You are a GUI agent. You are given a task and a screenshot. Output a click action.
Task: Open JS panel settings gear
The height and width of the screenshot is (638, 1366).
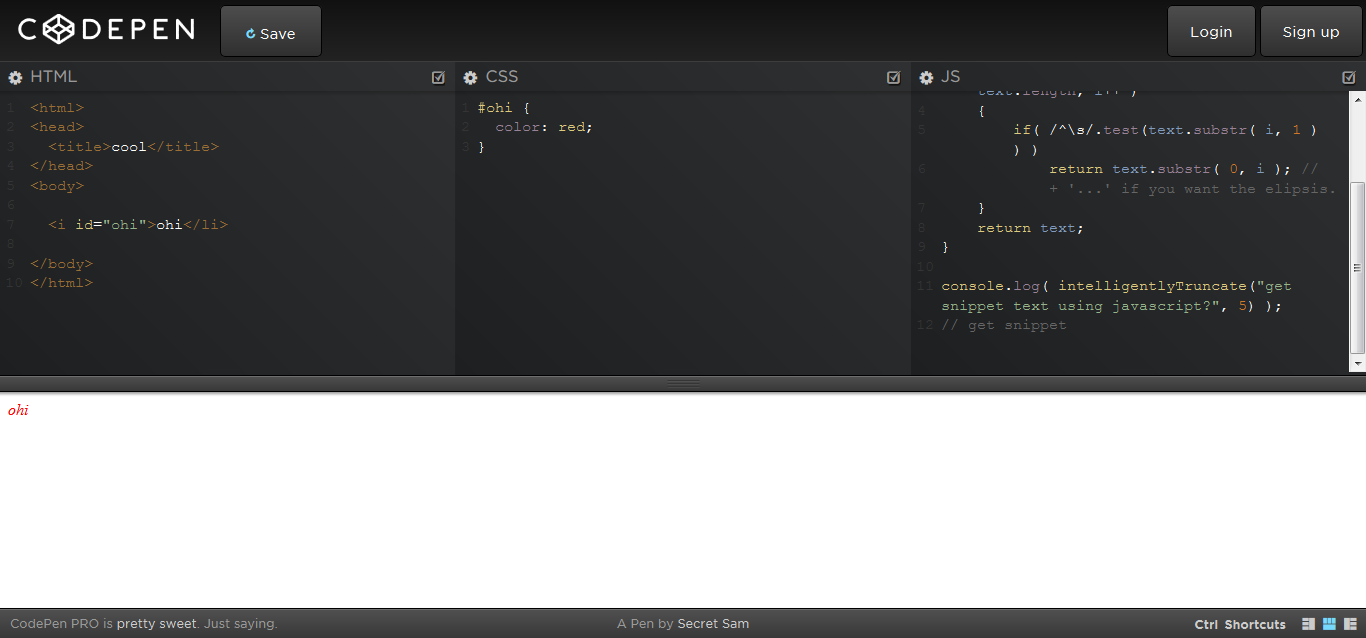(x=926, y=78)
